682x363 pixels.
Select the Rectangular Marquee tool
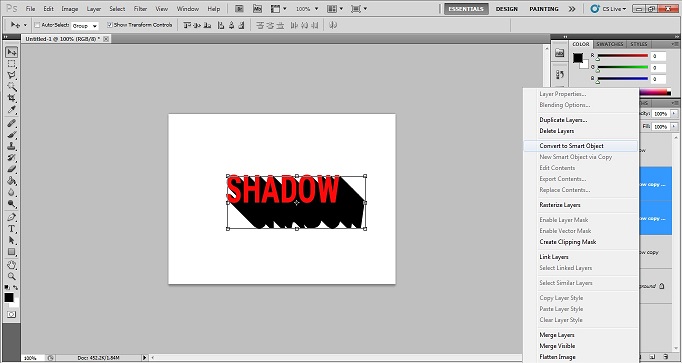pyautogui.click(x=12, y=64)
